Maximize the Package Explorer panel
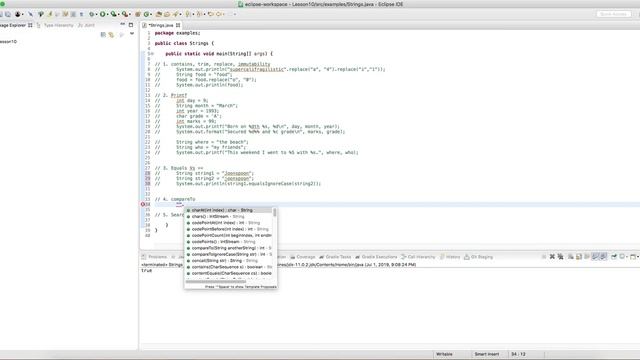The height and width of the screenshot is (360, 640). [x=131, y=25]
